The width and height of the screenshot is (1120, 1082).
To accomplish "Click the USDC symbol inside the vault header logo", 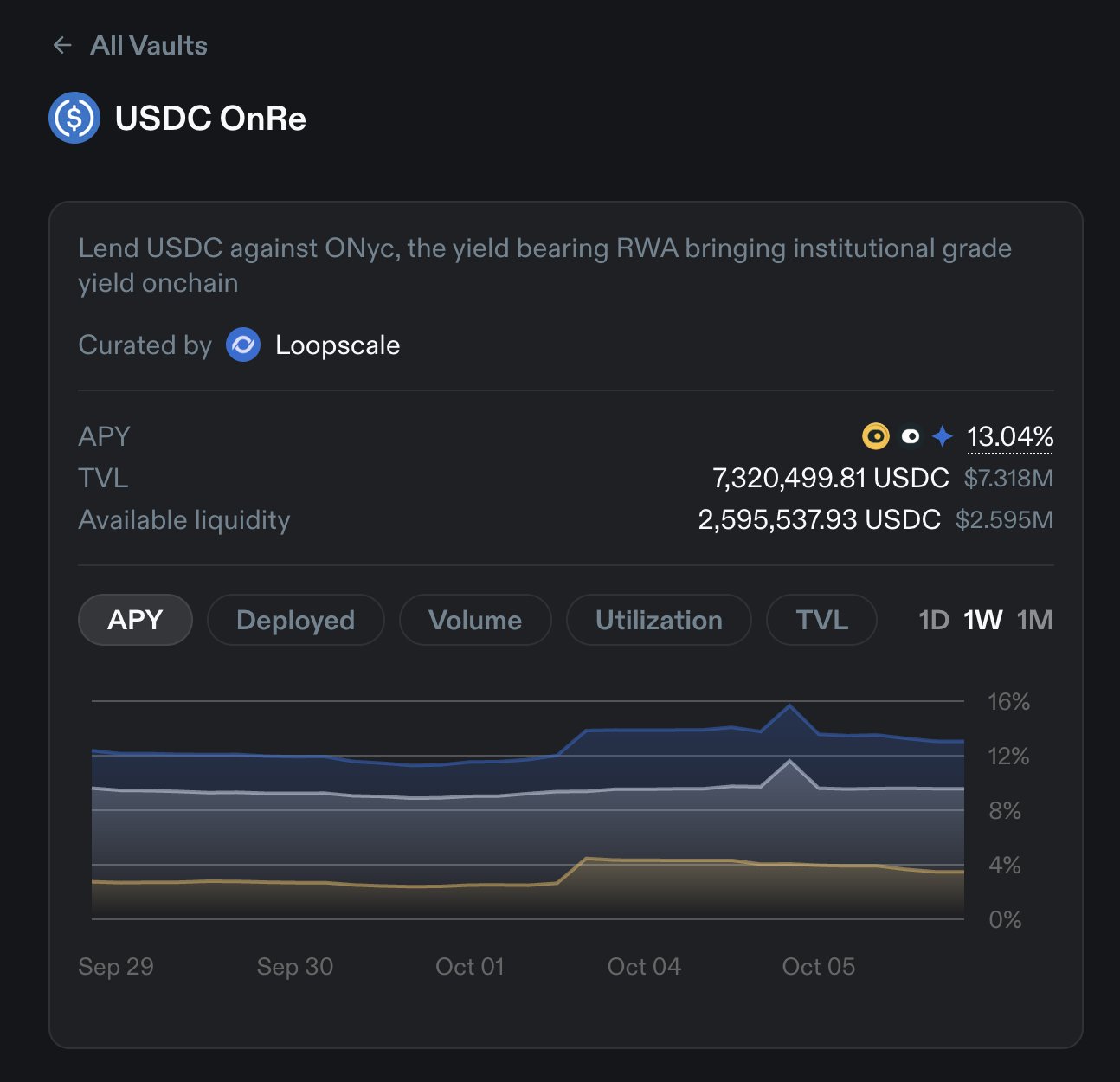I will tap(76, 118).
